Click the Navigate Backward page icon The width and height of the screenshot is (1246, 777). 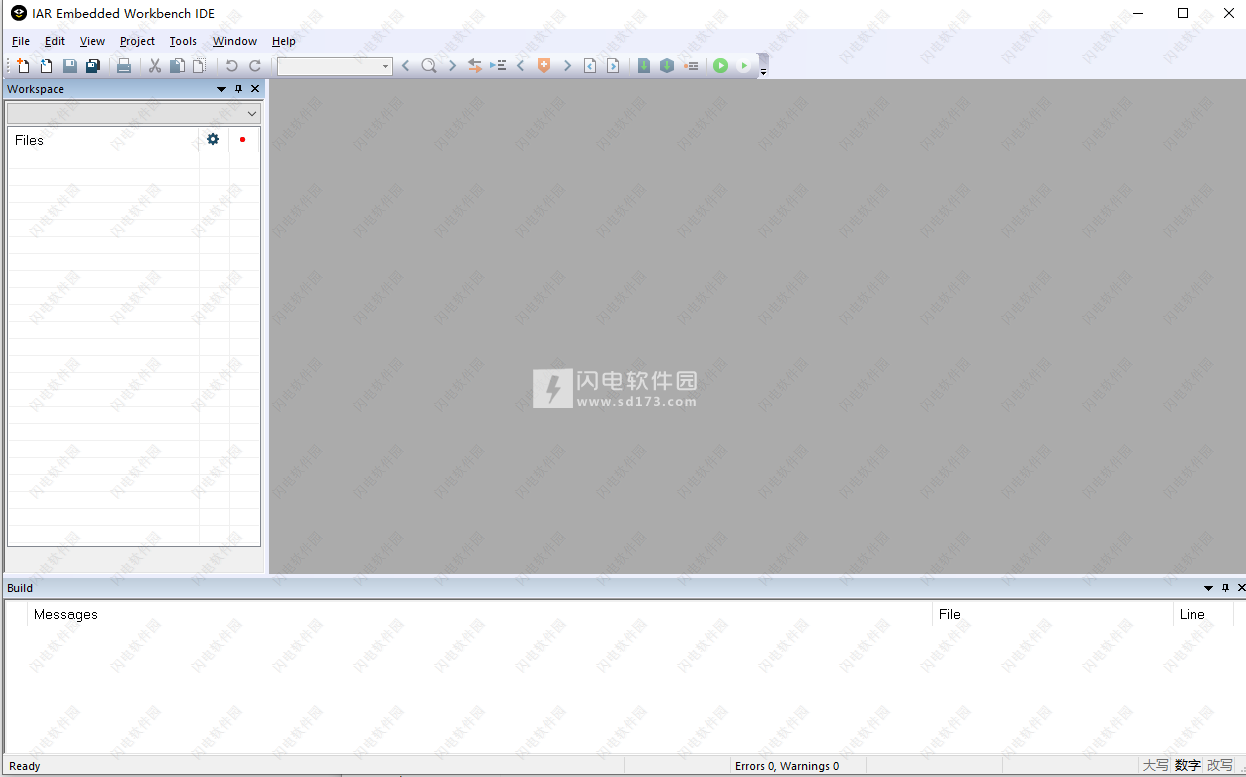tap(590, 66)
